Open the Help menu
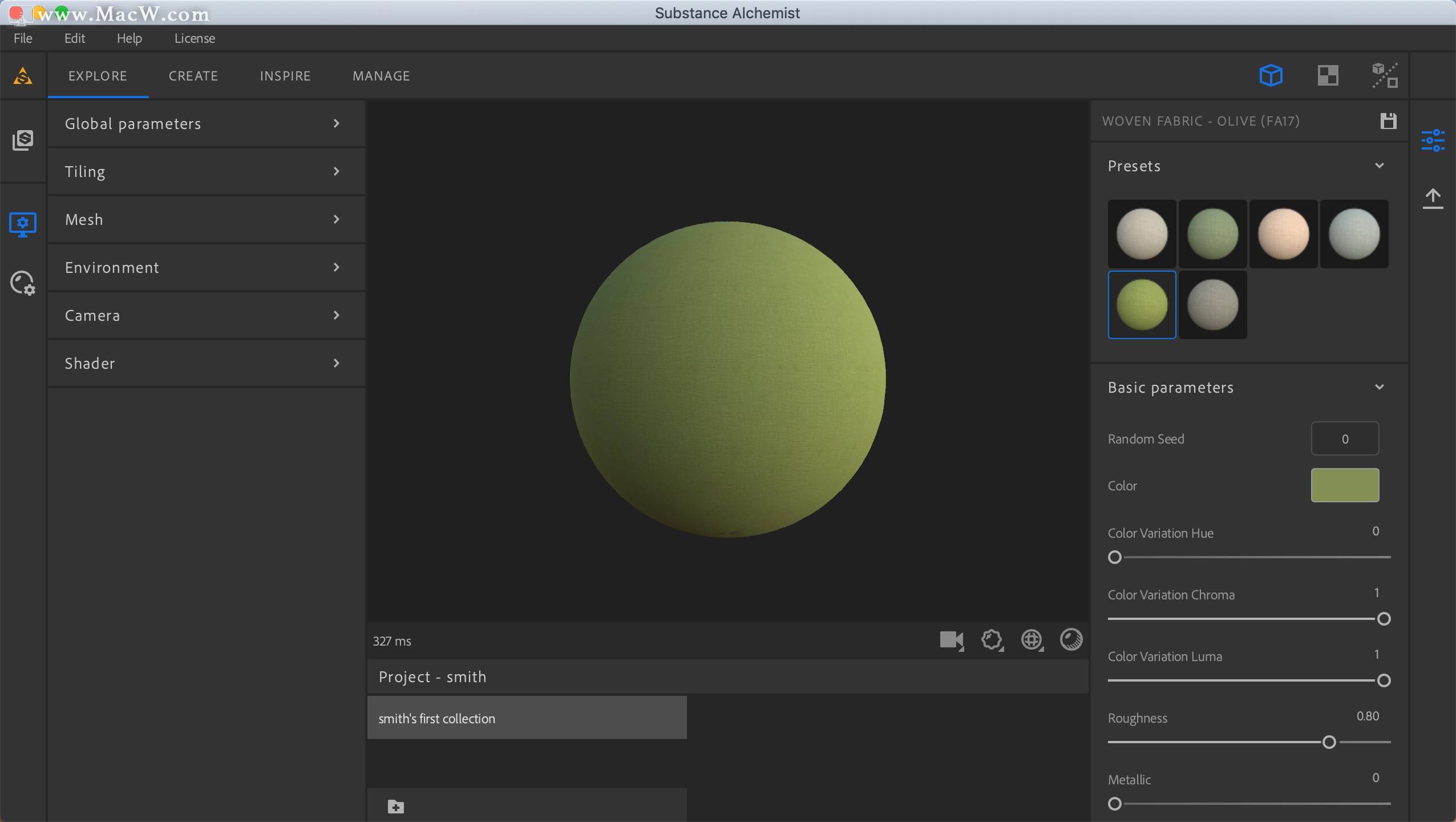 click(x=130, y=38)
